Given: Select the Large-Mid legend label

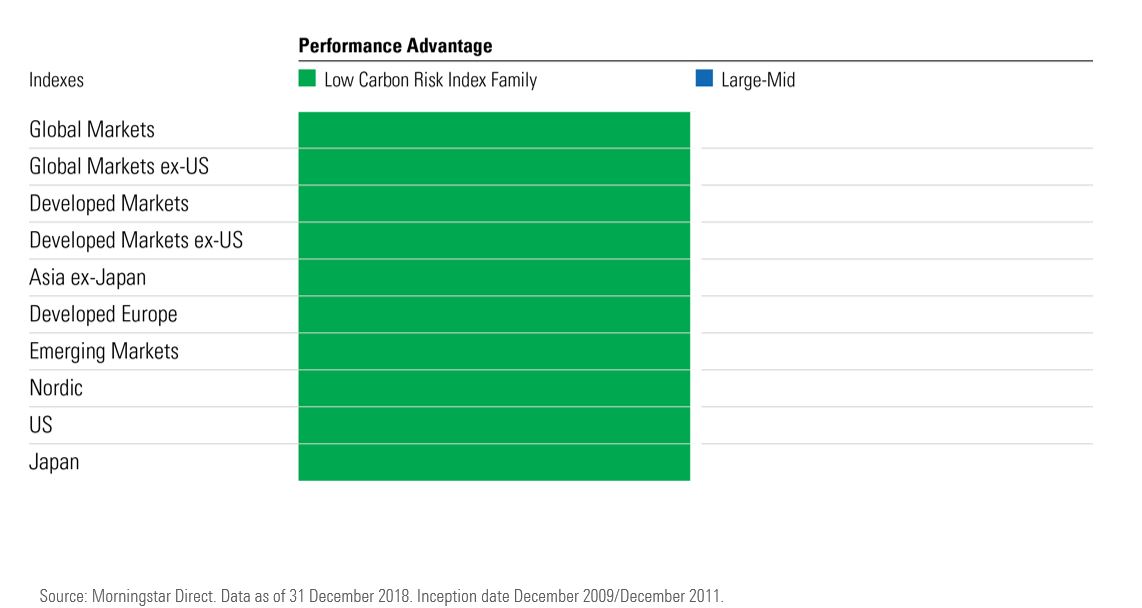Looking at the screenshot, I should coord(757,80).
